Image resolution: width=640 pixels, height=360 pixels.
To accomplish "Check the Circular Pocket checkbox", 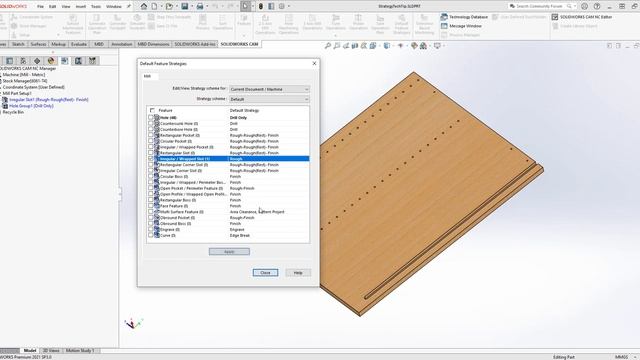I will pyautogui.click(x=151, y=141).
